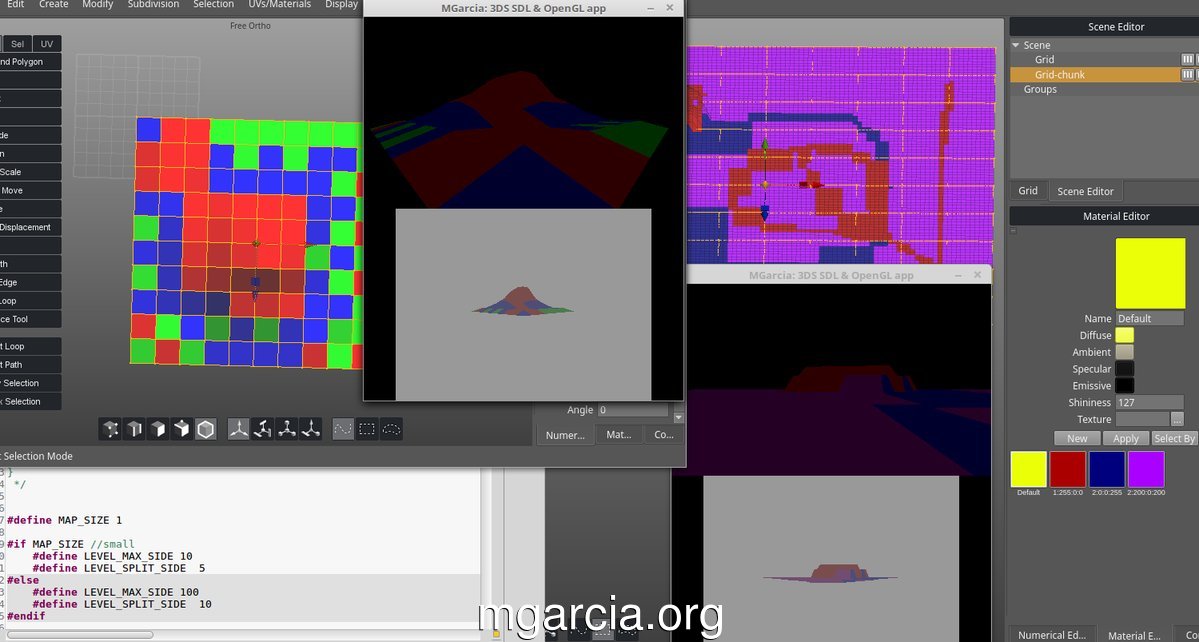
Task: Choose the third axis manipulator icon
Action: click(287, 430)
